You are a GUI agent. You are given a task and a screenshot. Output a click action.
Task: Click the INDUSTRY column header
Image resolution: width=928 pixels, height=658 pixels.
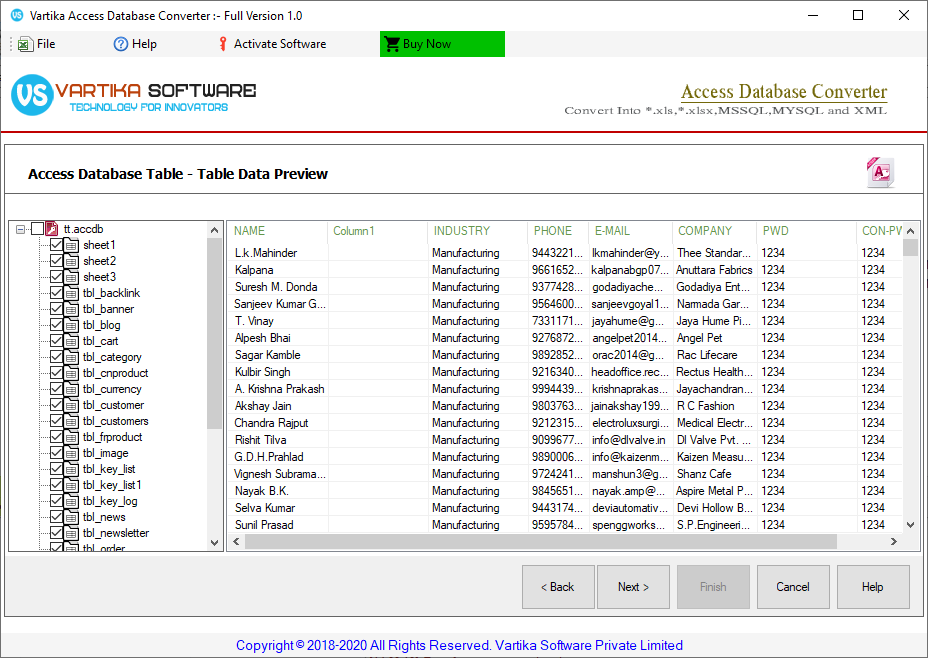(477, 231)
